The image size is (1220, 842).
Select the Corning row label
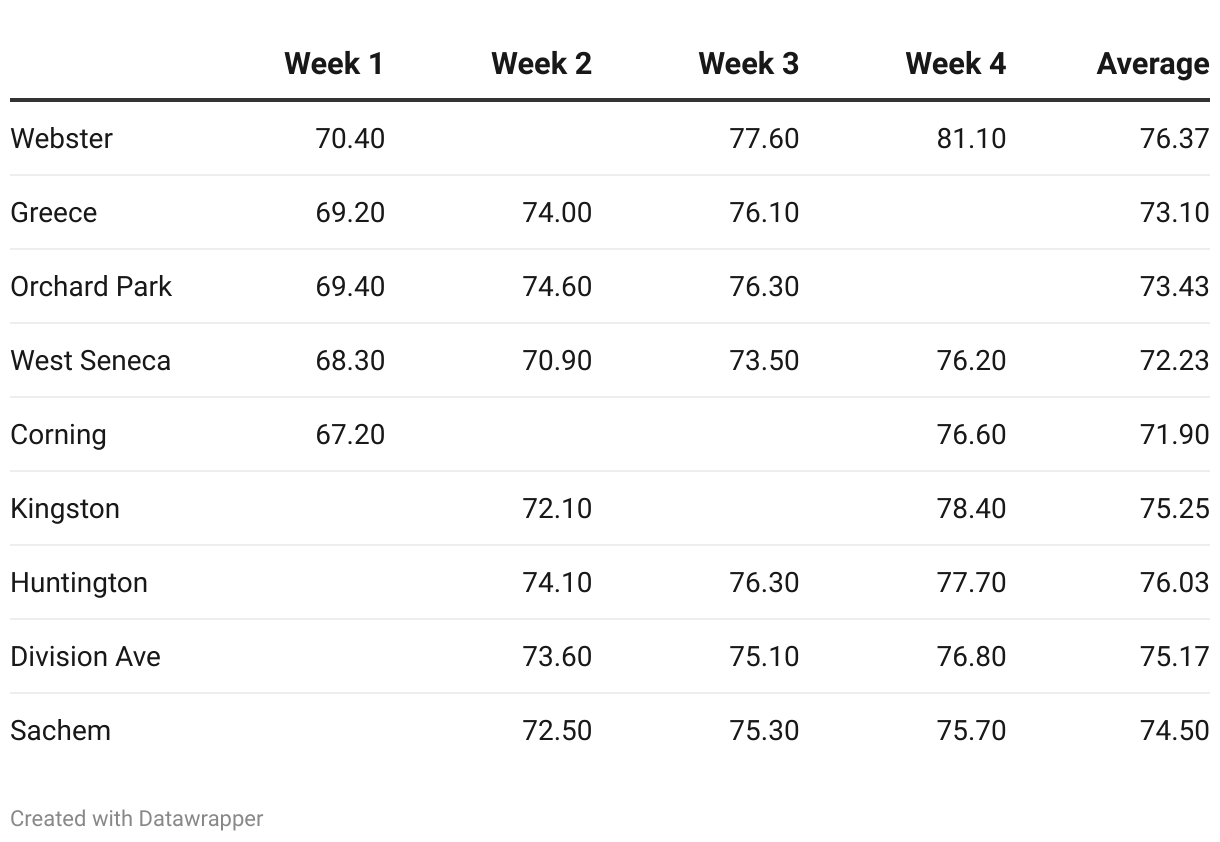[x=58, y=434]
